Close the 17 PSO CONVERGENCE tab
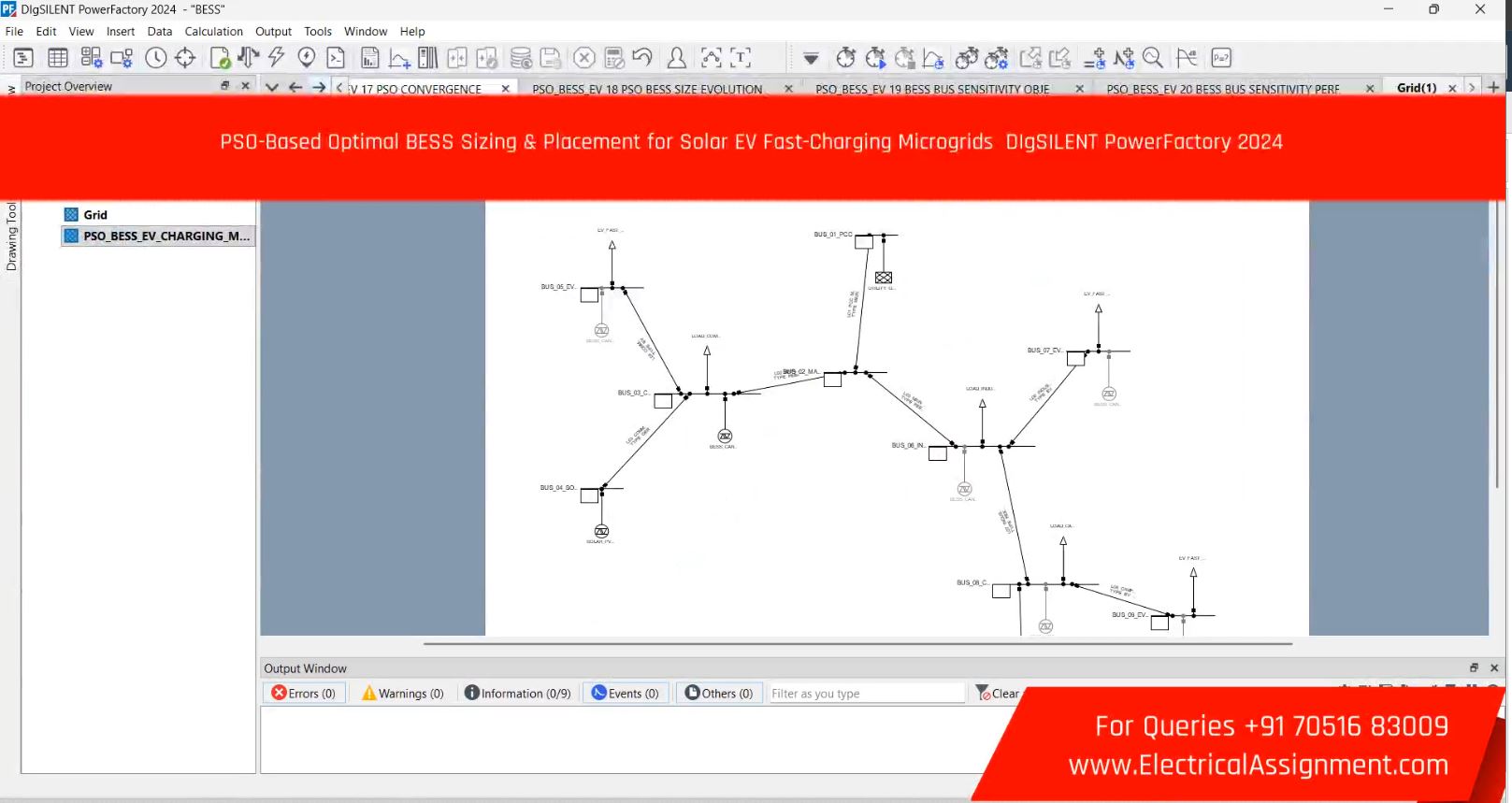Viewport: 1512px width, 803px height. pos(505,89)
